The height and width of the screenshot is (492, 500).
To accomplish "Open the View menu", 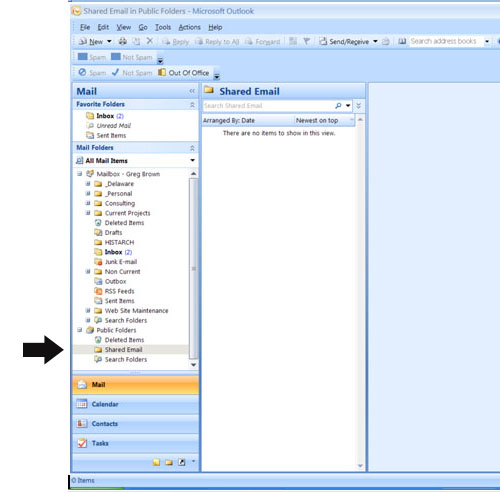I will coord(123,27).
